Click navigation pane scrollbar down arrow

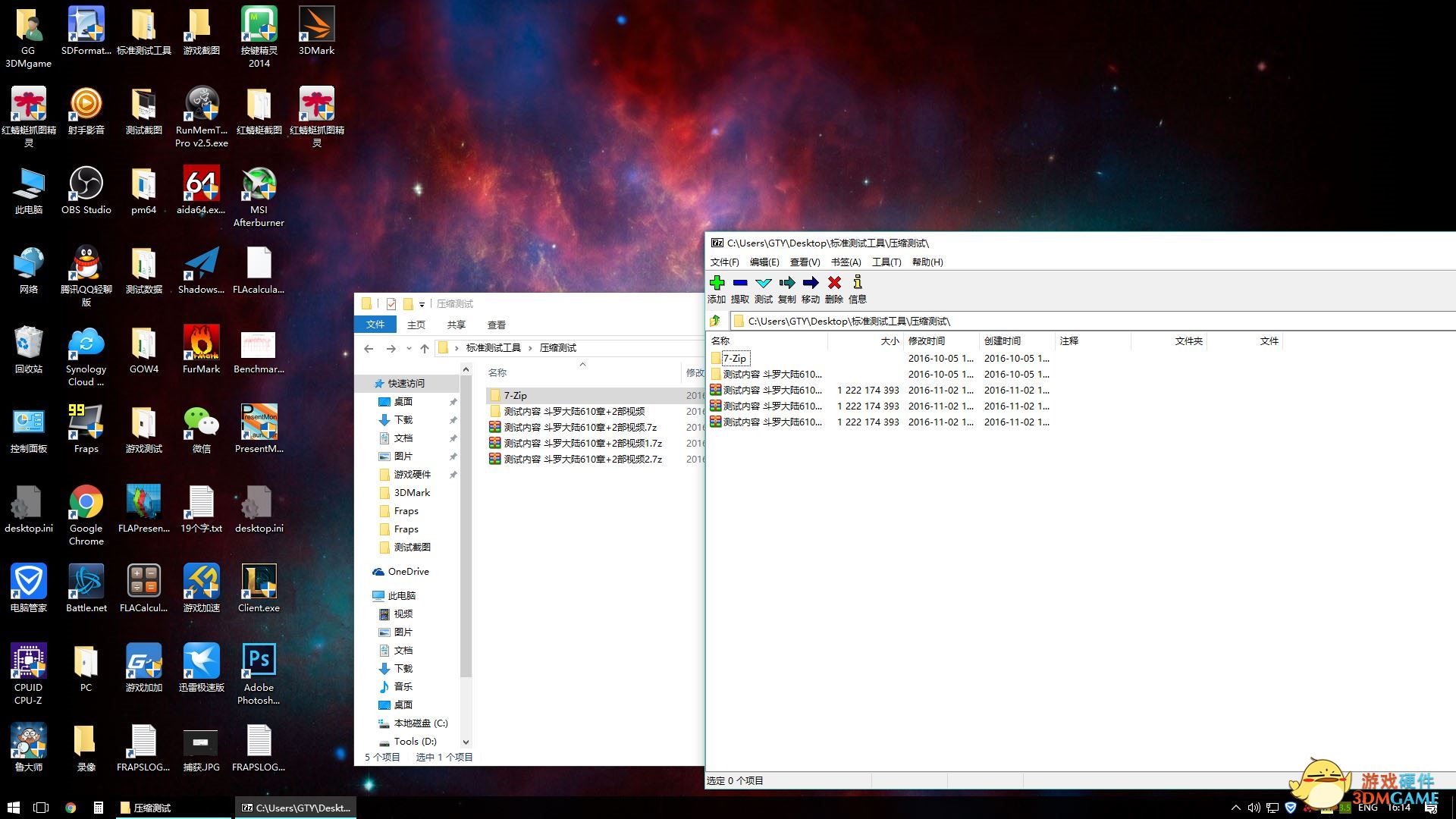466,742
